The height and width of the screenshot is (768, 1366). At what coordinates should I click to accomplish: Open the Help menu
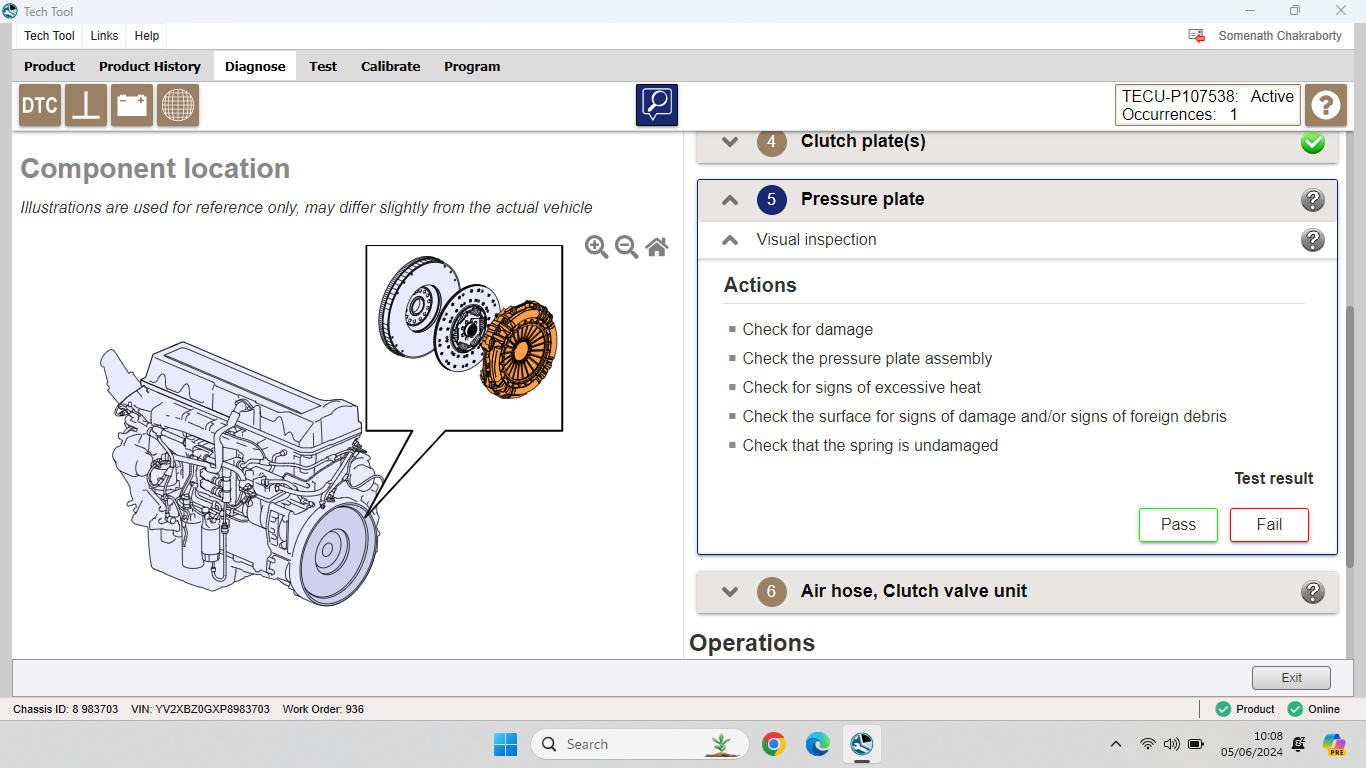click(147, 36)
